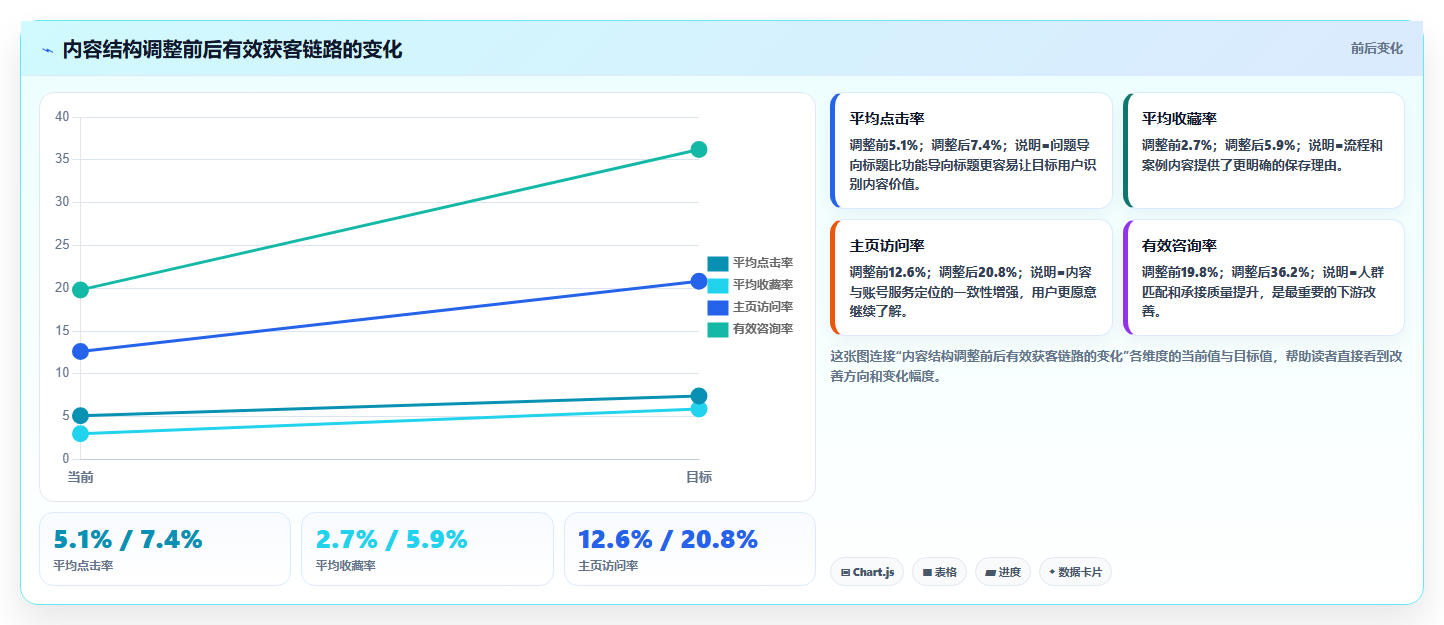
Task: Click the 2.7% / 5.9% stat card
Action: click(x=427, y=549)
